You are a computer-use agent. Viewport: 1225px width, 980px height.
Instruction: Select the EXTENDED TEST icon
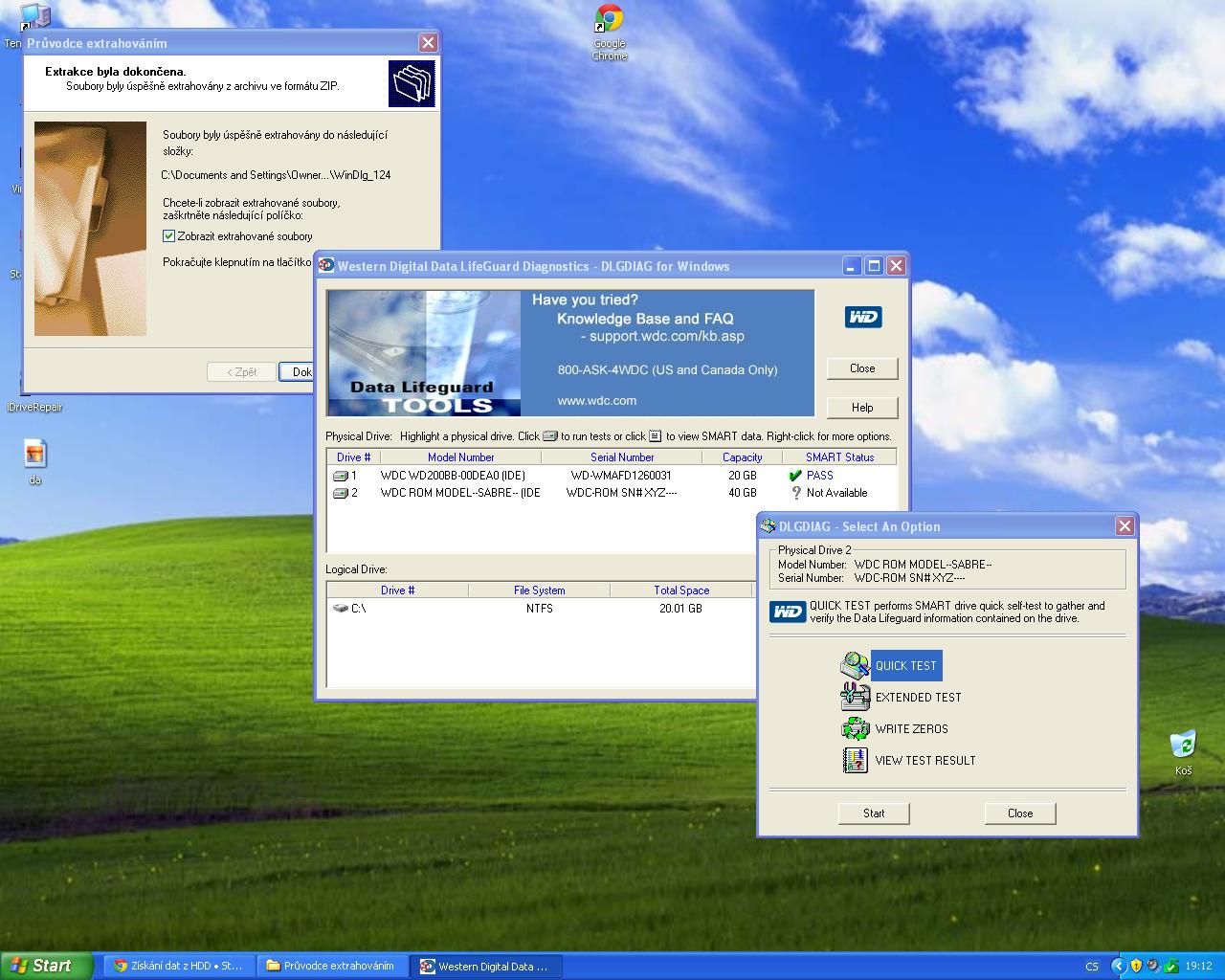coord(855,698)
